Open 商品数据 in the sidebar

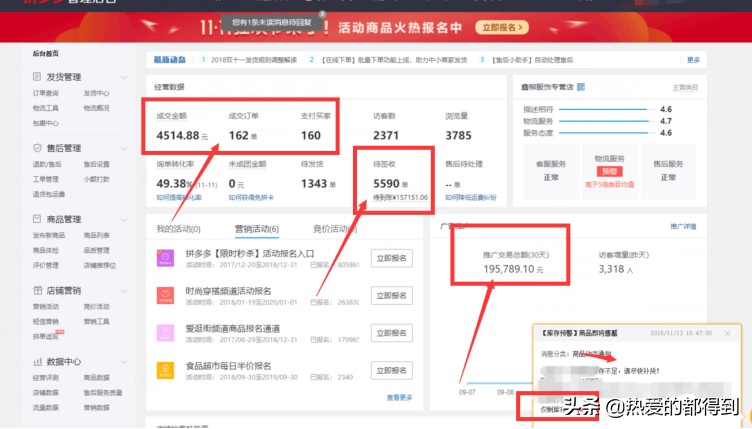(x=96, y=378)
